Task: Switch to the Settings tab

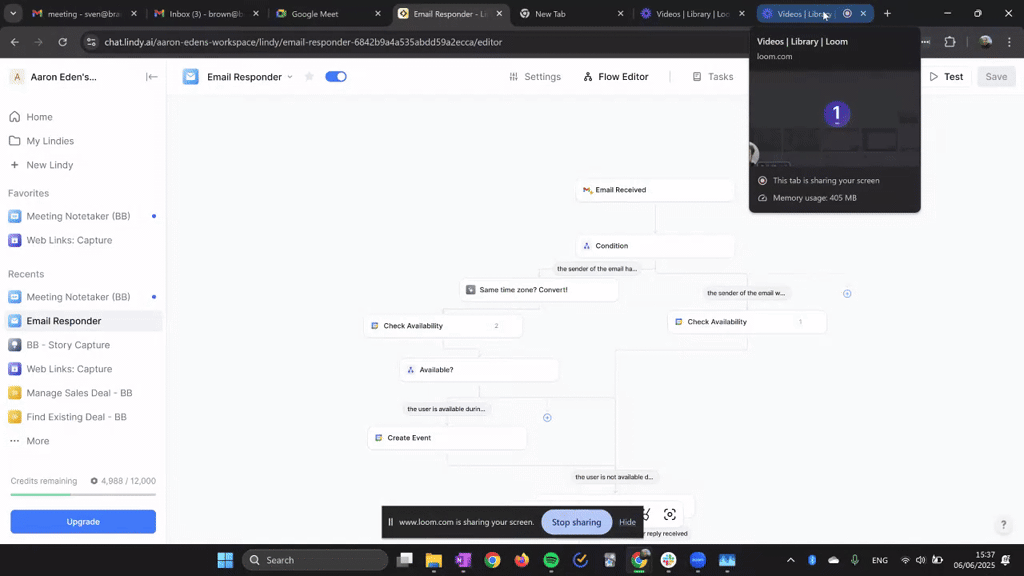Action: click(535, 77)
